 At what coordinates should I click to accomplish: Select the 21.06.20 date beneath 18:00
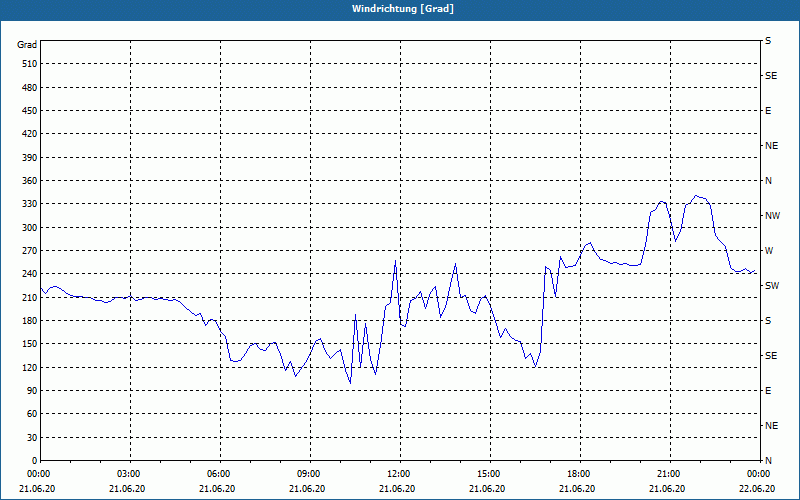(x=577, y=489)
